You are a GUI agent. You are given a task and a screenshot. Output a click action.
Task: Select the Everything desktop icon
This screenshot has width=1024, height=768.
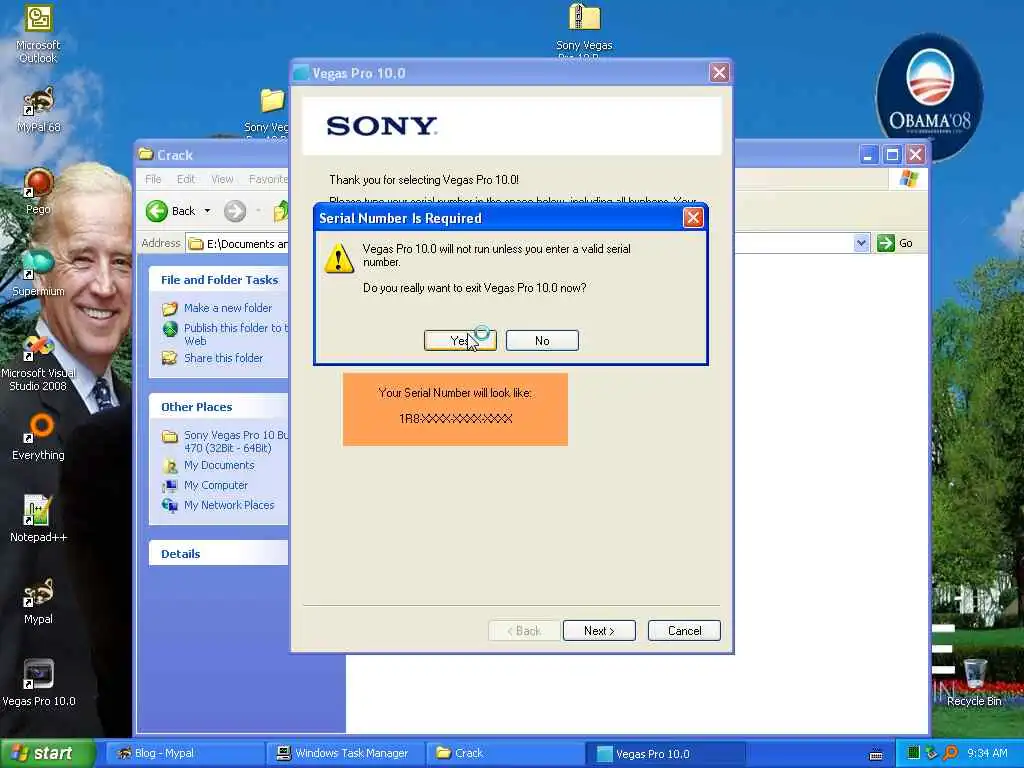[38, 438]
